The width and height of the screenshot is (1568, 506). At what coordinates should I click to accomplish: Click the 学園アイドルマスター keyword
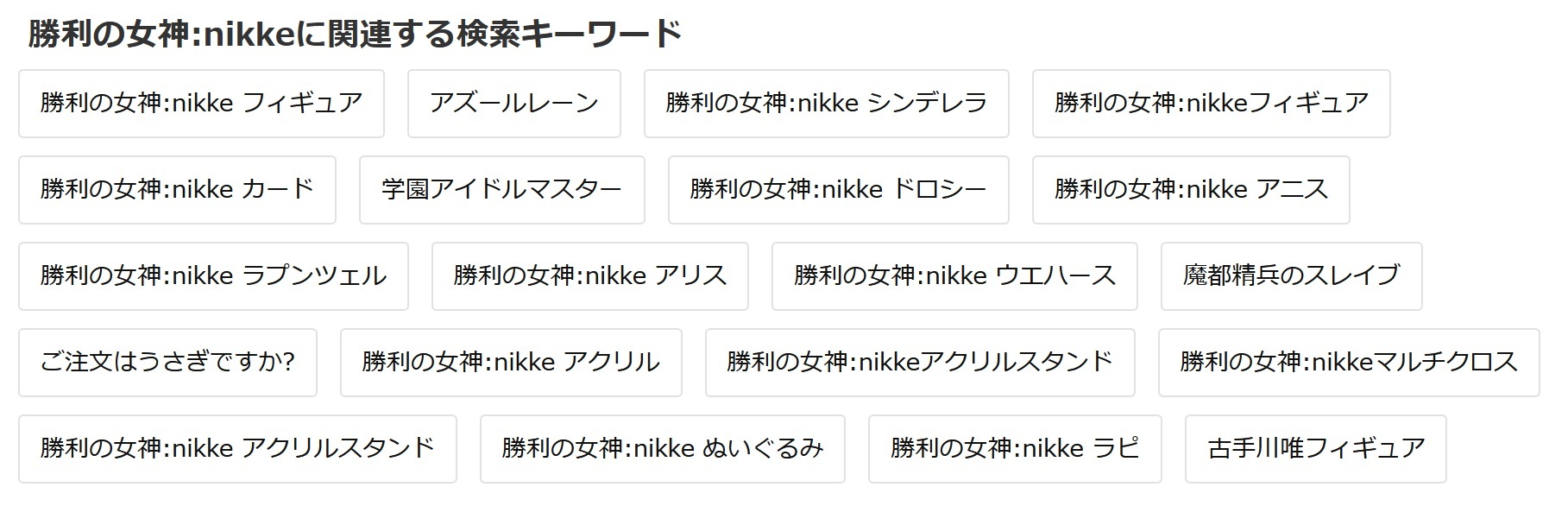click(x=501, y=190)
